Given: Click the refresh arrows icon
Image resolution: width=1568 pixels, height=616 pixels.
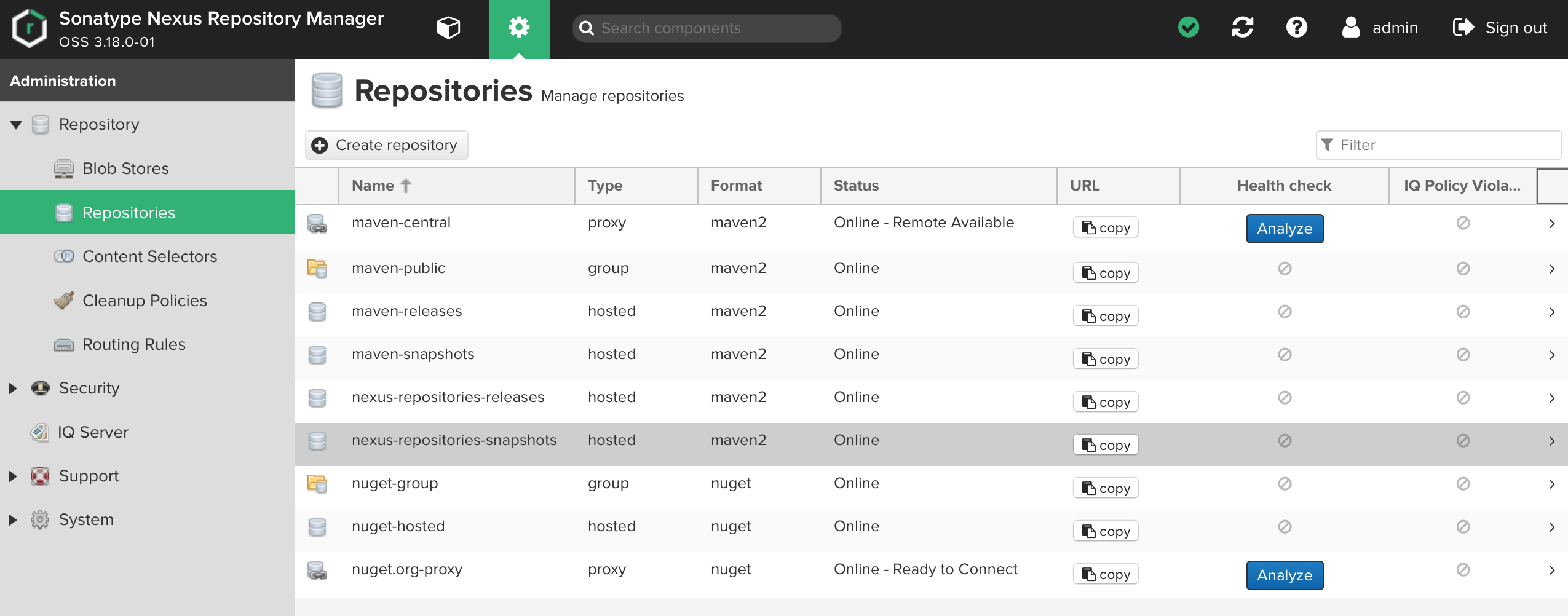Looking at the screenshot, I should coord(1243,28).
